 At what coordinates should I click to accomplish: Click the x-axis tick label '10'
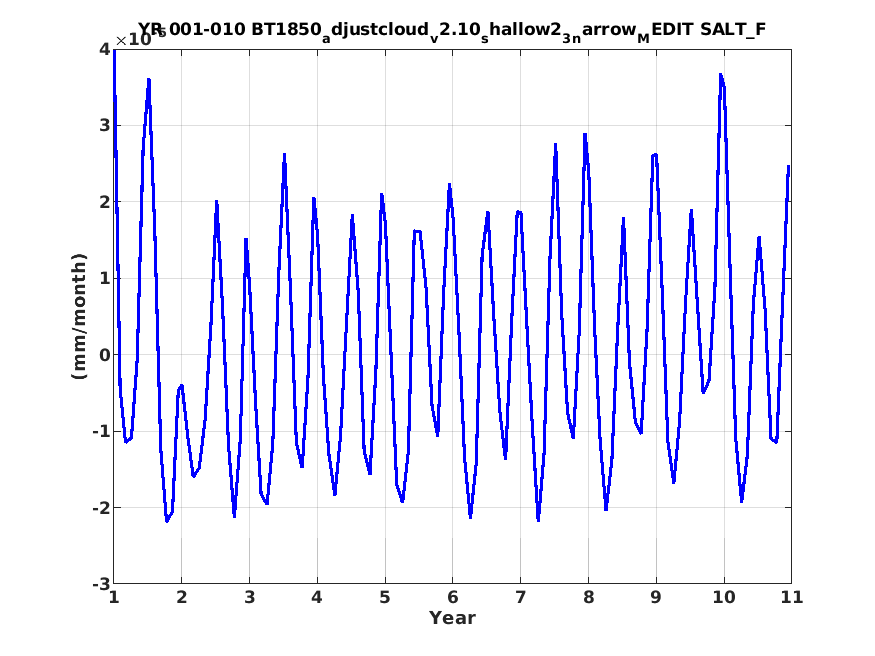[723, 597]
